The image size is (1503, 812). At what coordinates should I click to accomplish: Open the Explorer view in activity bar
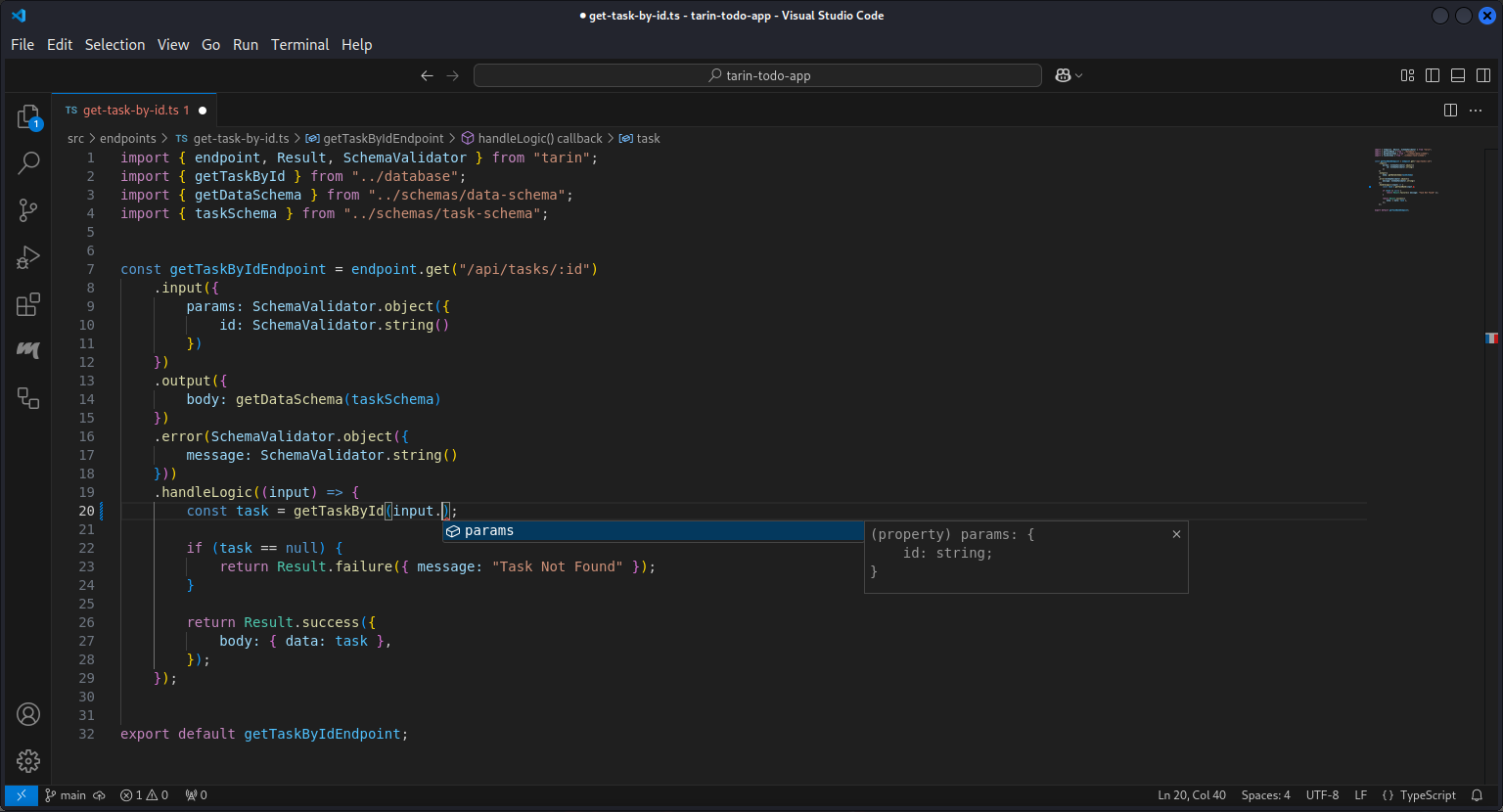coord(28,117)
